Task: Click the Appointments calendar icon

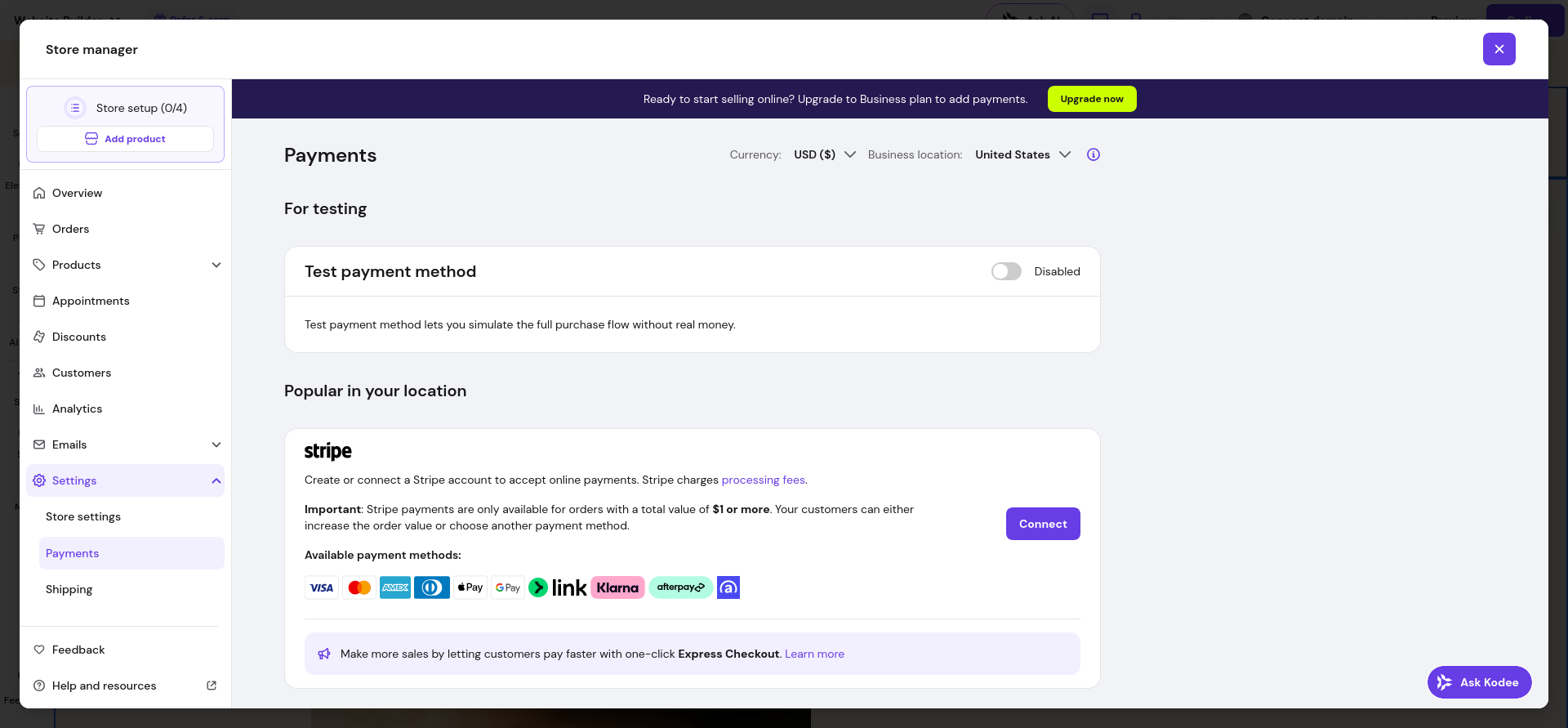Action: click(39, 301)
